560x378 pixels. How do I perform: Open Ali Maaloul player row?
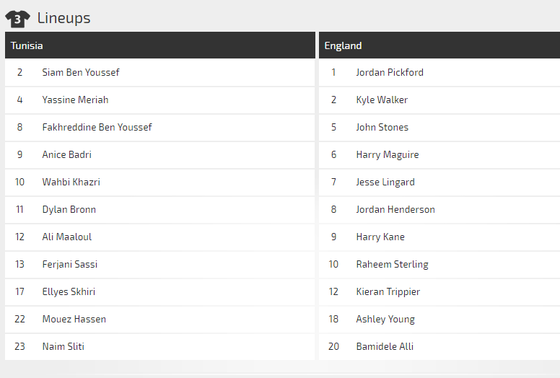pos(160,237)
